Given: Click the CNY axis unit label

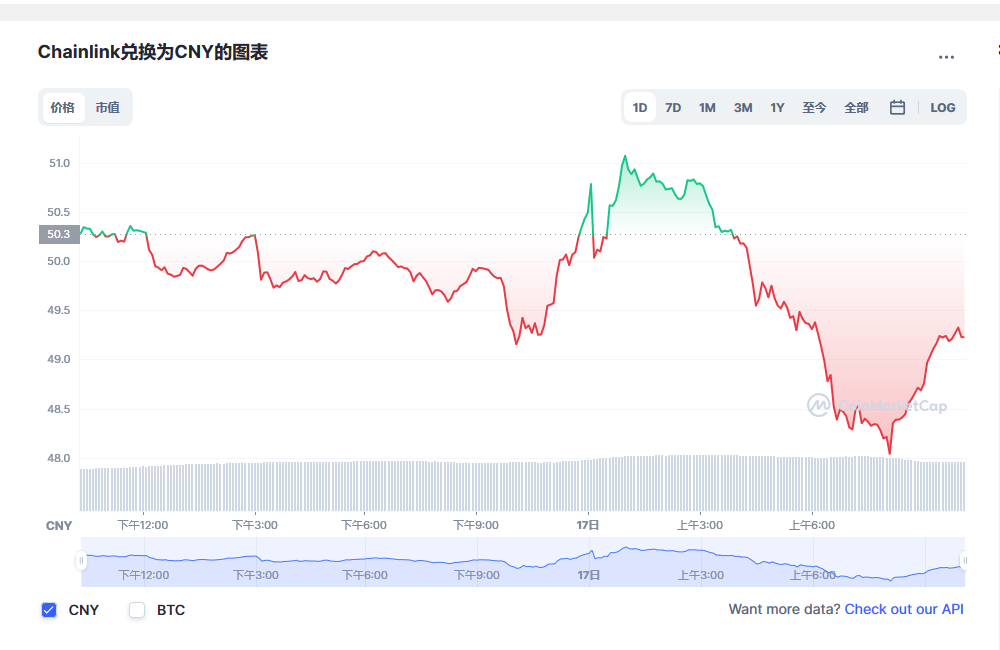Looking at the screenshot, I should (x=59, y=526).
